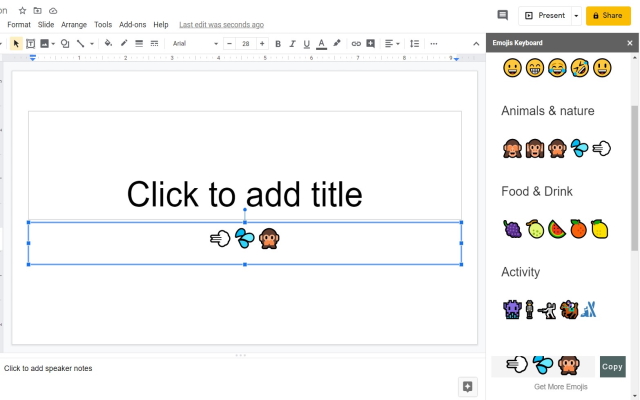Screen dimensions: 640x400
Task: Insert the space invader emoji
Action: point(512,309)
